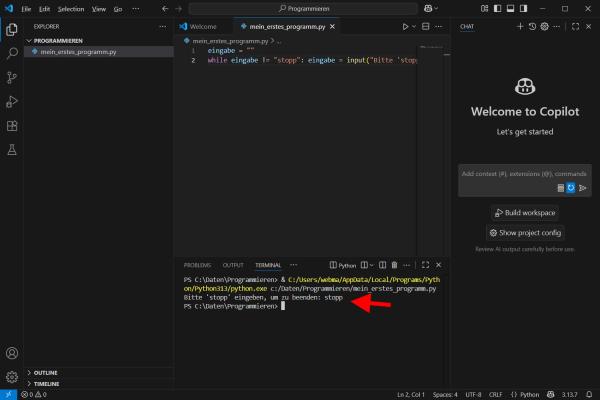Go back with the navigation arrow

[x=165, y=8]
